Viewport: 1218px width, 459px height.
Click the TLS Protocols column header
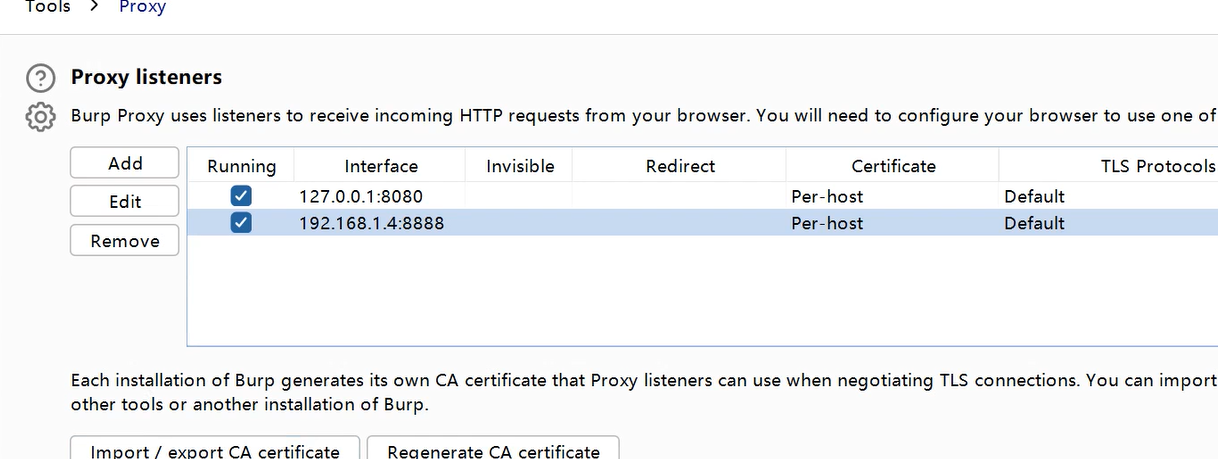coord(1158,166)
